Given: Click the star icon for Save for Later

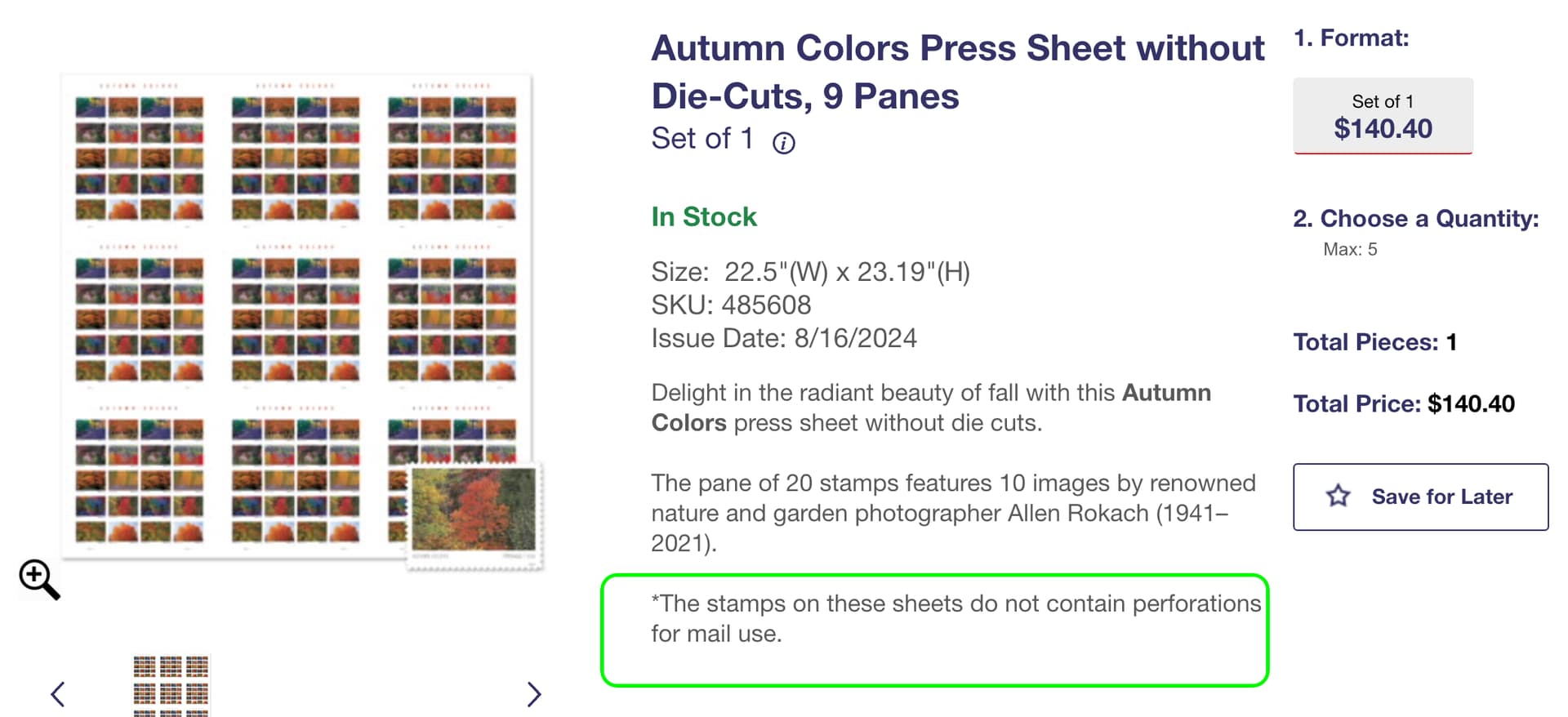Looking at the screenshot, I should coord(1338,496).
